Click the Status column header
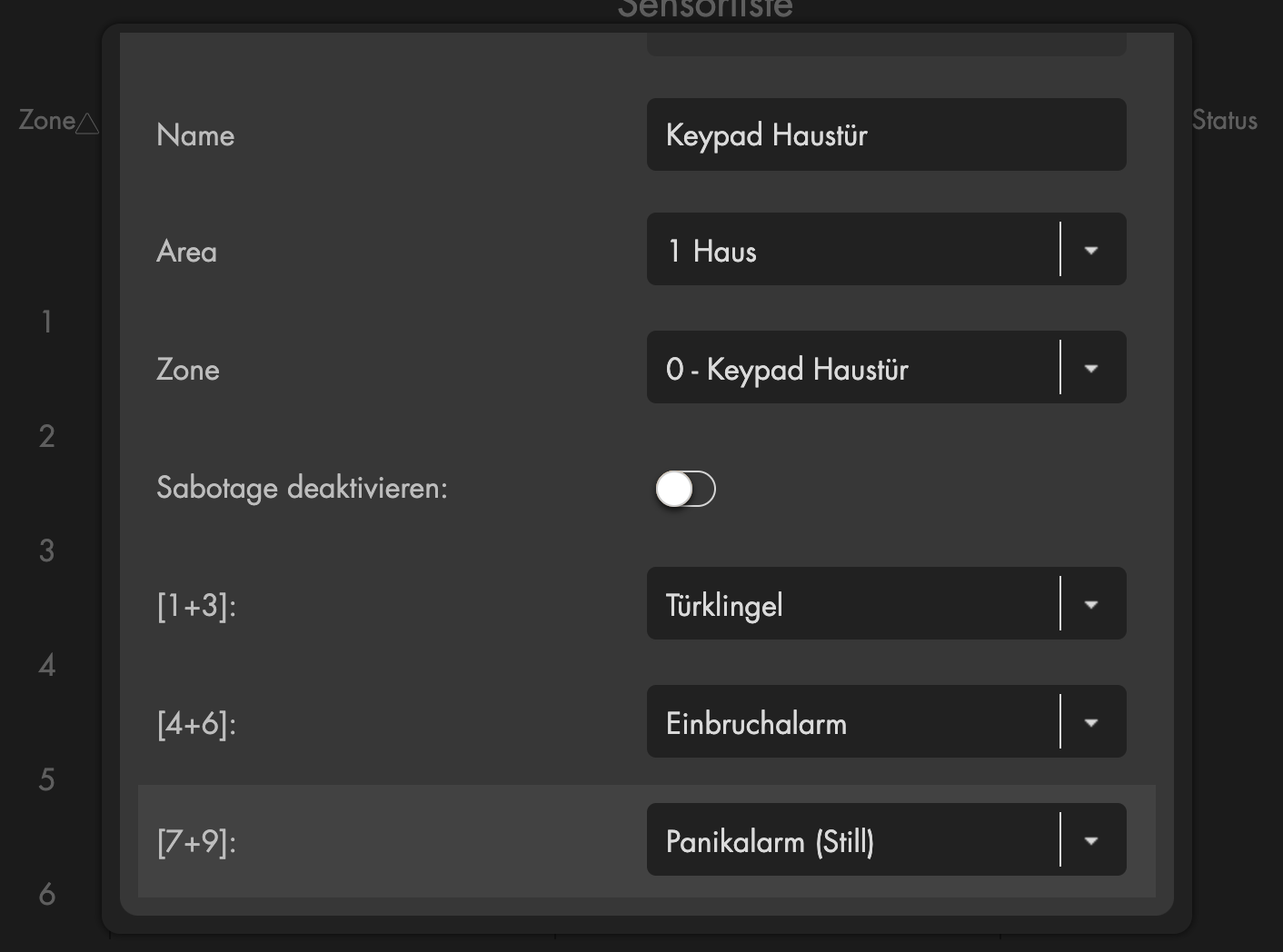Image resolution: width=1283 pixels, height=952 pixels. click(x=1224, y=120)
